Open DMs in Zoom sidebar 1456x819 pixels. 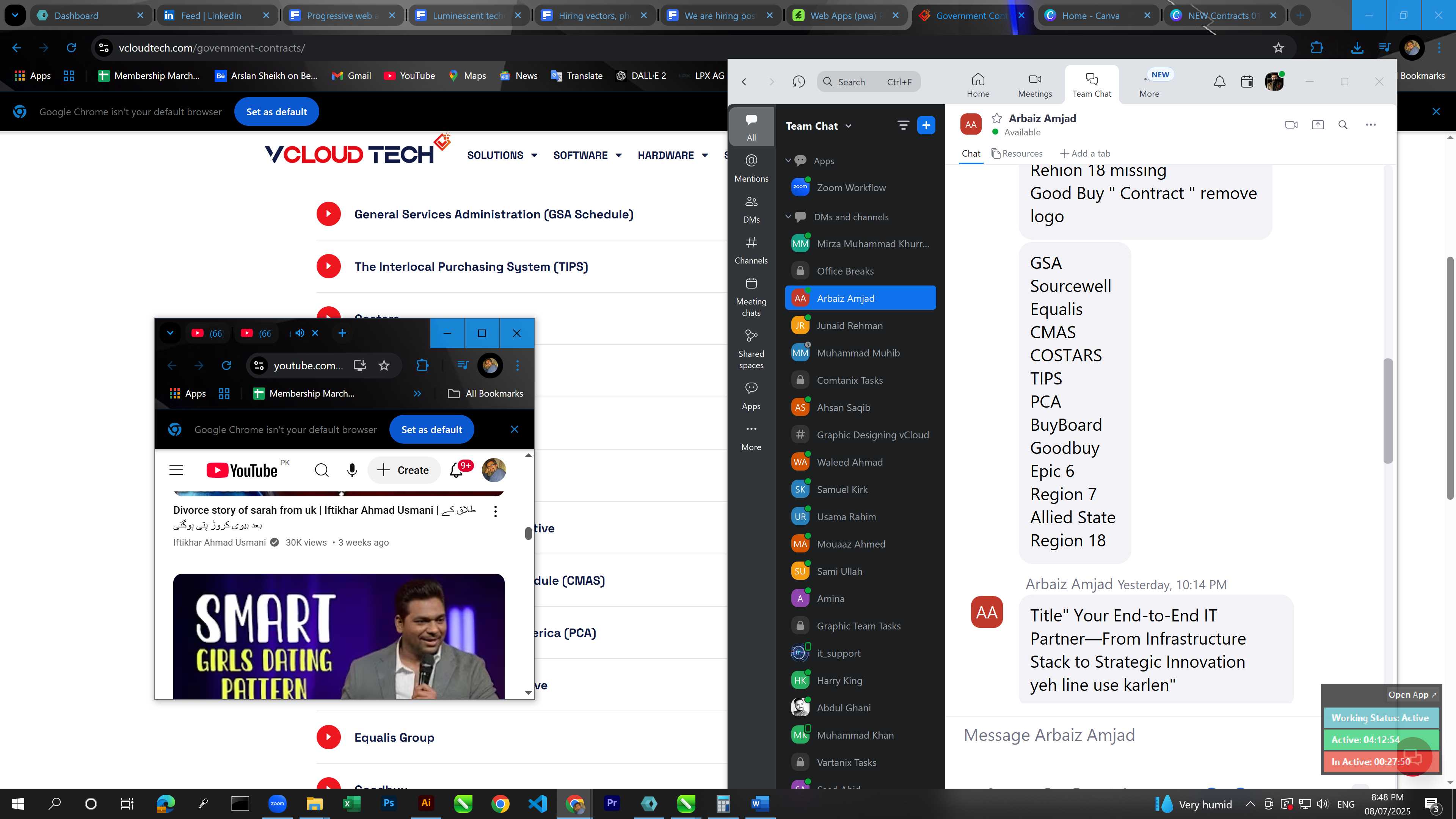[x=751, y=209]
